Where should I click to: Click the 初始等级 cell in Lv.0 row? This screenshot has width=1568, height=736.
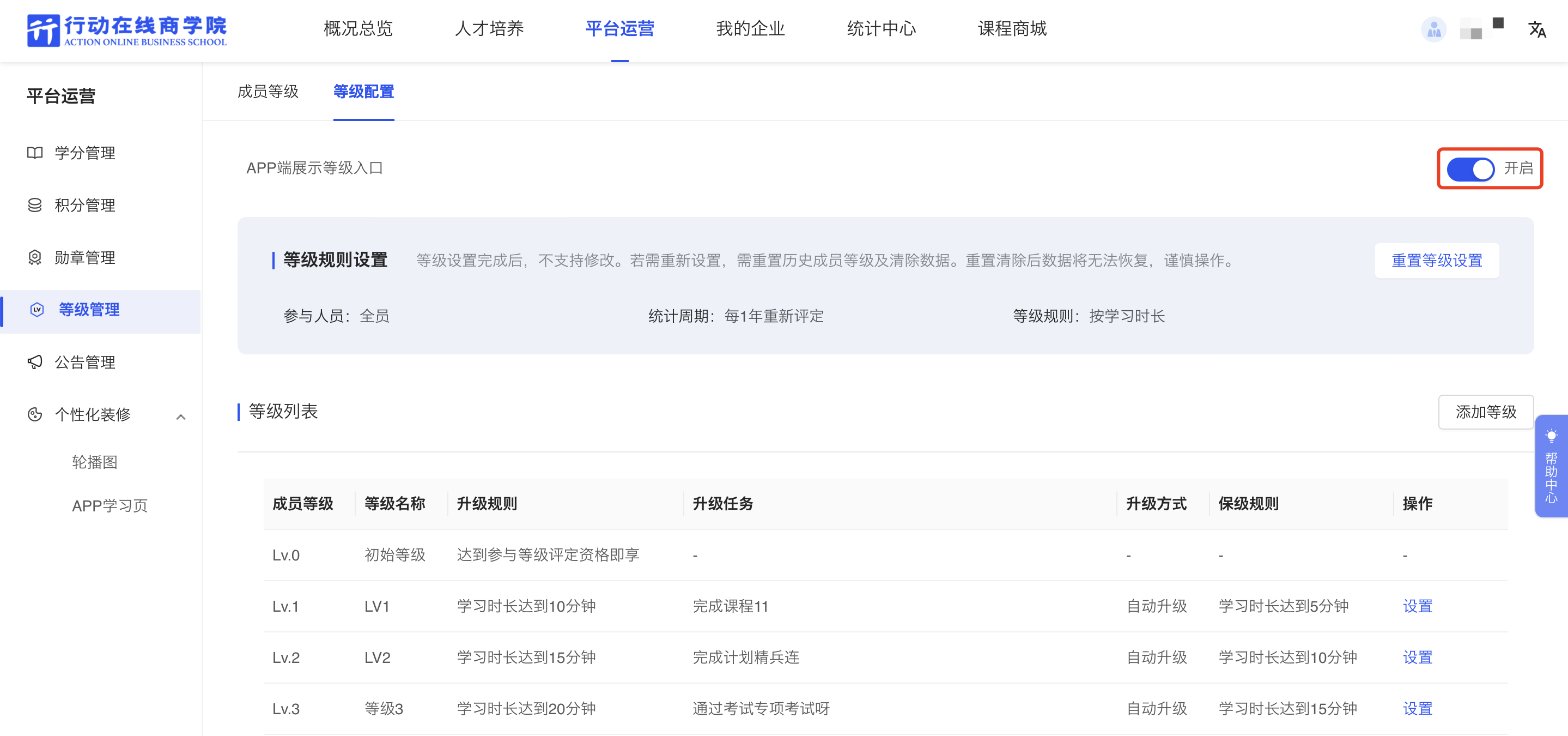point(395,555)
